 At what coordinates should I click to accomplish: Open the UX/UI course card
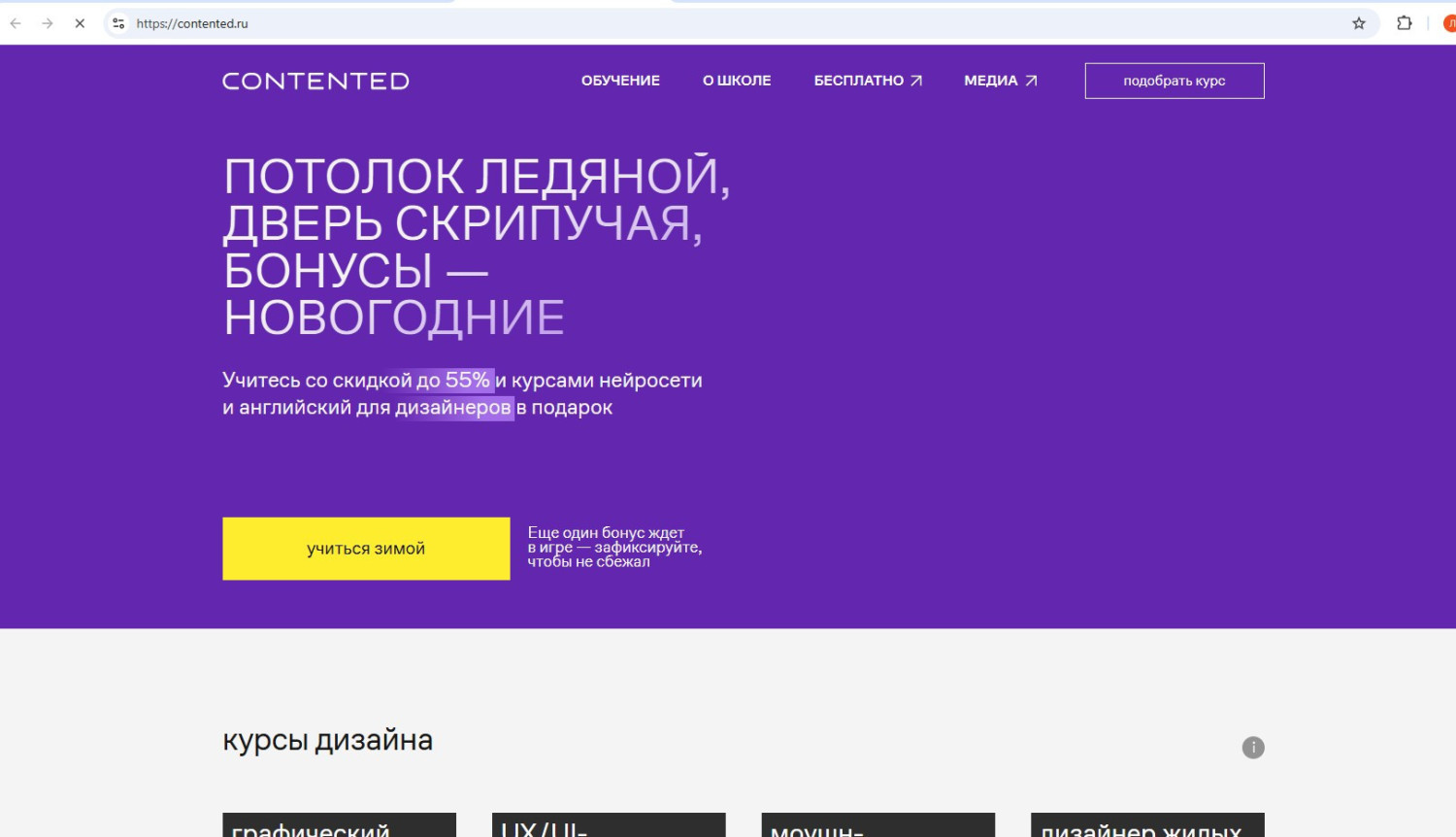pos(609,825)
